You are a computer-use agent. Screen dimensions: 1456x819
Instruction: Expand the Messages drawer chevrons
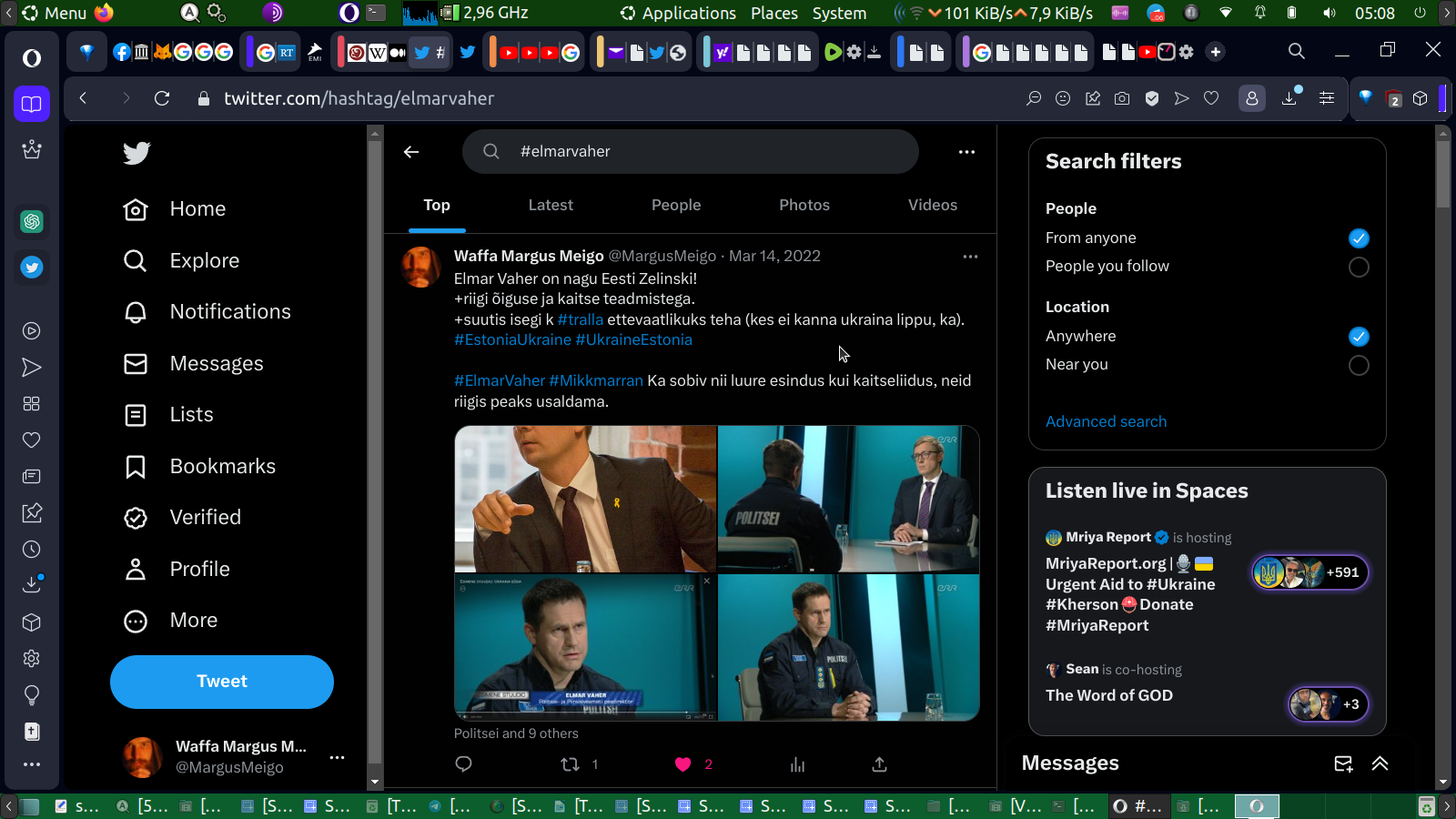1380,763
